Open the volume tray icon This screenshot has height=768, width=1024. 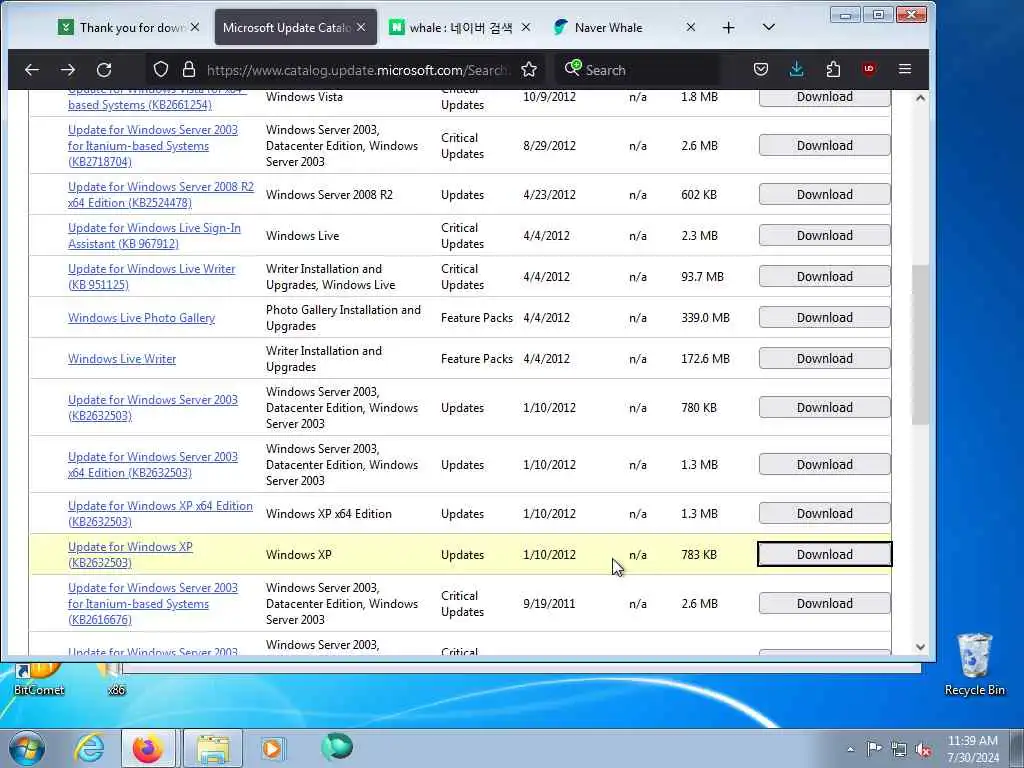923,749
